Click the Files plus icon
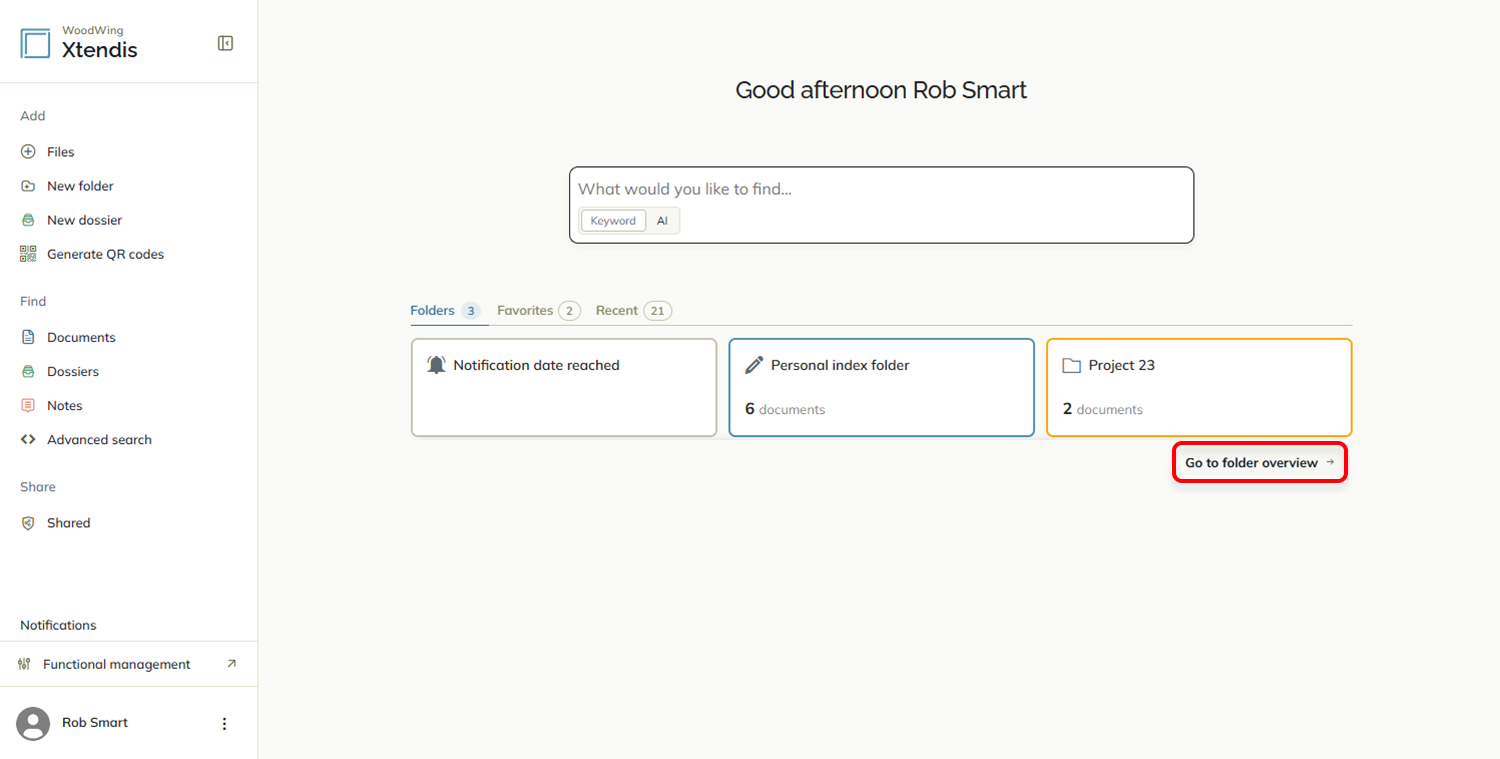This screenshot has width=1500, height=759. point(28,152)
